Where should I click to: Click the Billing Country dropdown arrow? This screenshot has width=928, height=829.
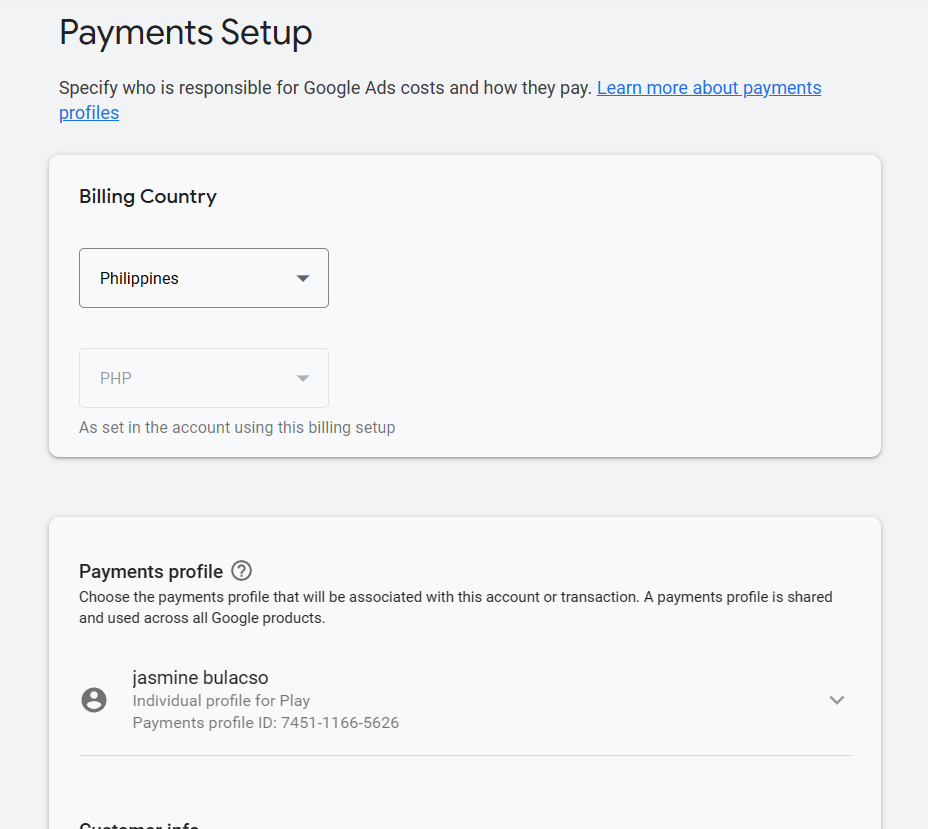point(303,279)
